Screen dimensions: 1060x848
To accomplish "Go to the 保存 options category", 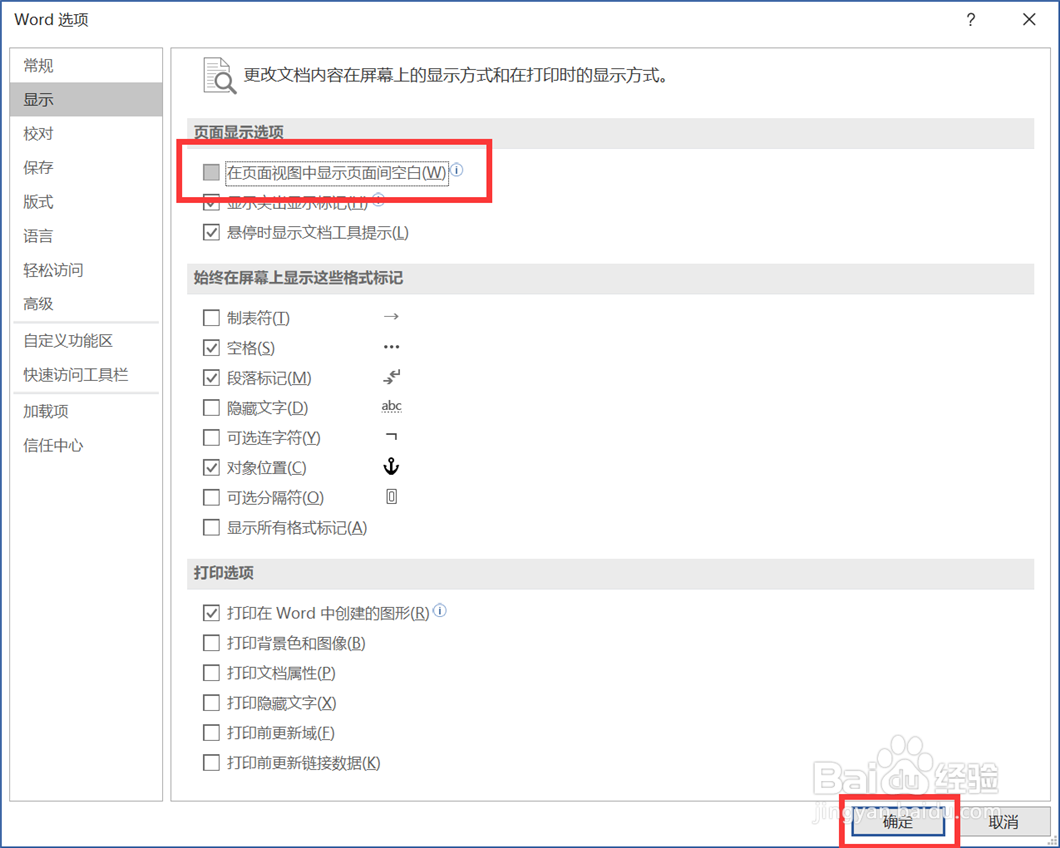I will [x=86, y=167].
